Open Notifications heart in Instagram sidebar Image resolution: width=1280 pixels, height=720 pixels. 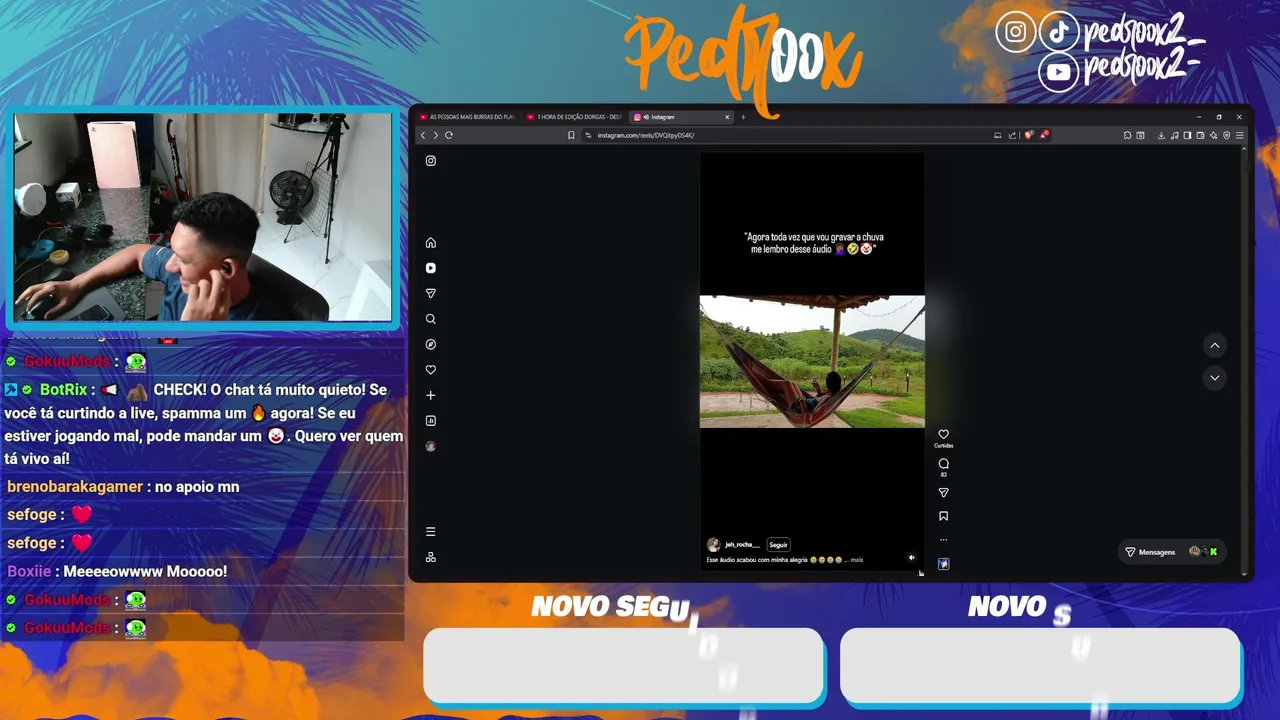pyautogui.click(x=431, y=370)
